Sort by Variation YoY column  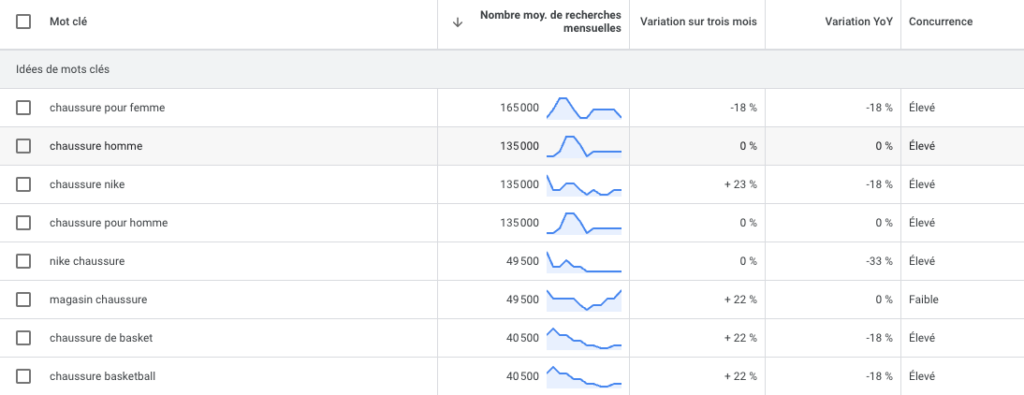(x=859, y=22)
